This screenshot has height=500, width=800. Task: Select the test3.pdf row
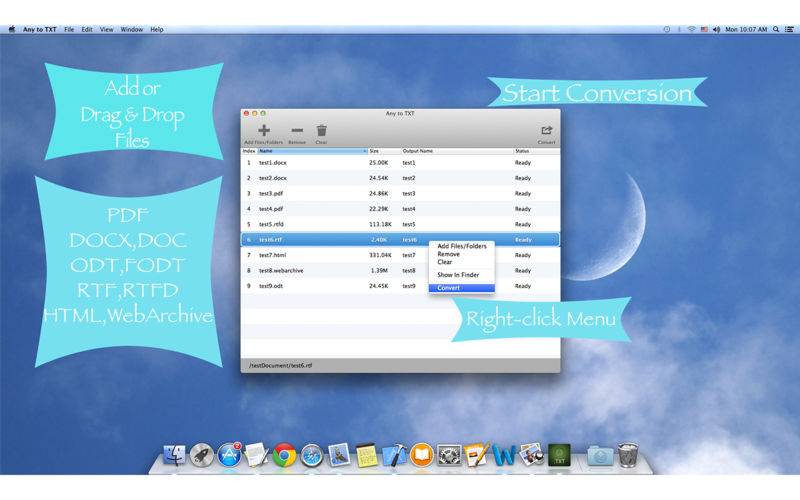[x=401, y=193]
